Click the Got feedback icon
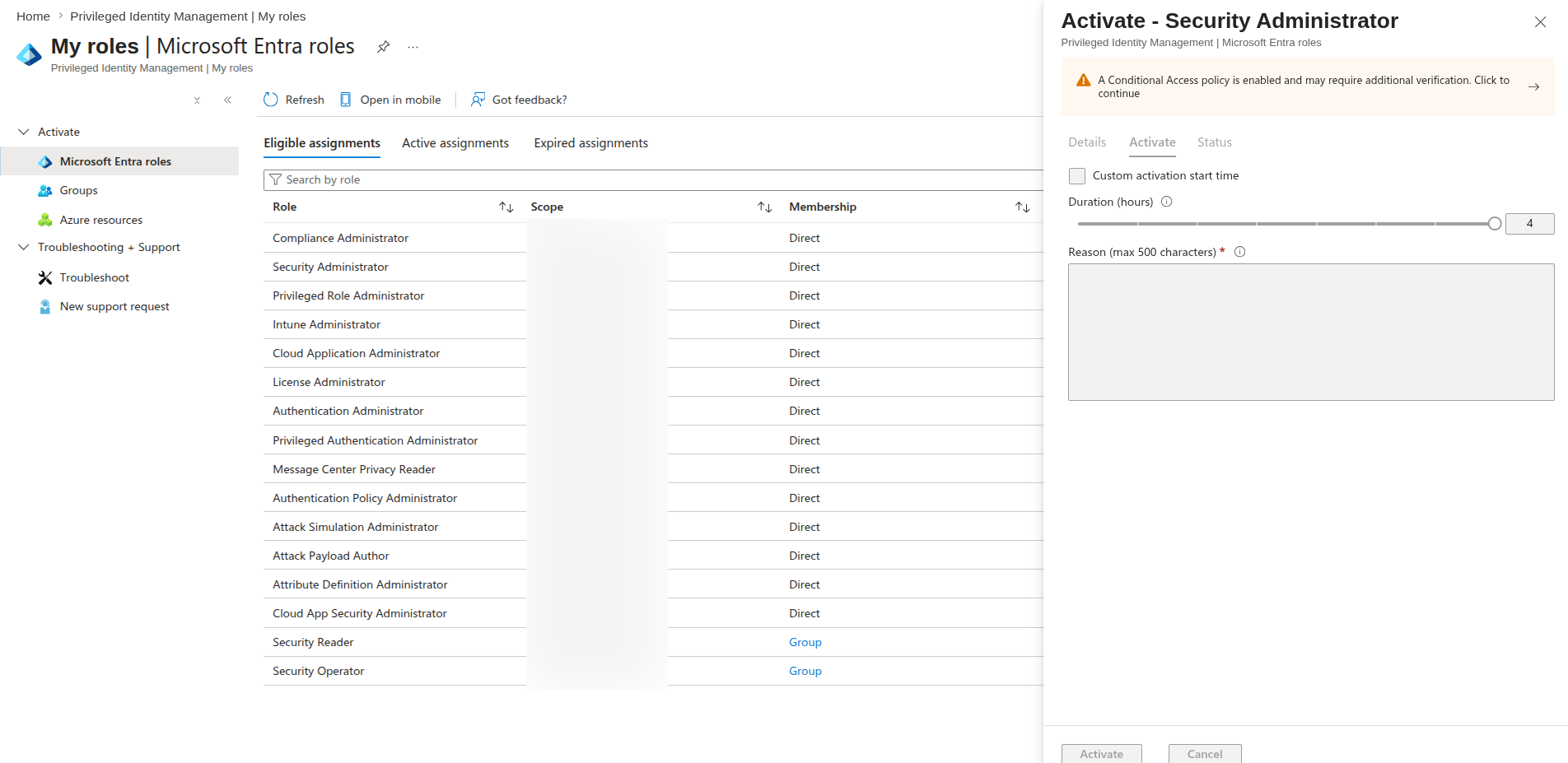This screenshot has width=1568, height=763. coord(478,100)
